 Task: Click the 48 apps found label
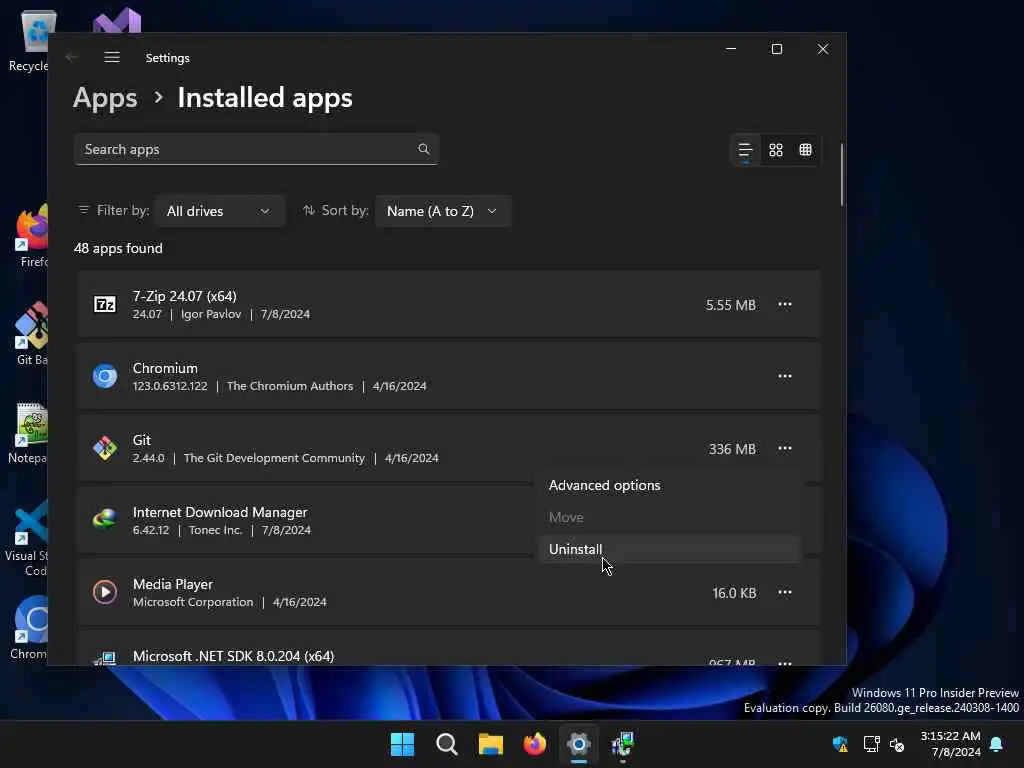tap(118, 248)
